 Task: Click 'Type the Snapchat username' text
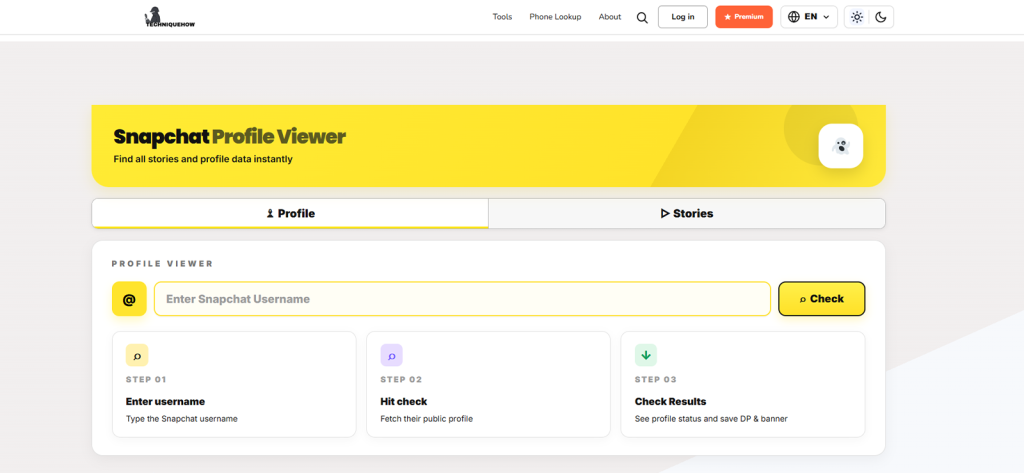[x=182, y=419]
